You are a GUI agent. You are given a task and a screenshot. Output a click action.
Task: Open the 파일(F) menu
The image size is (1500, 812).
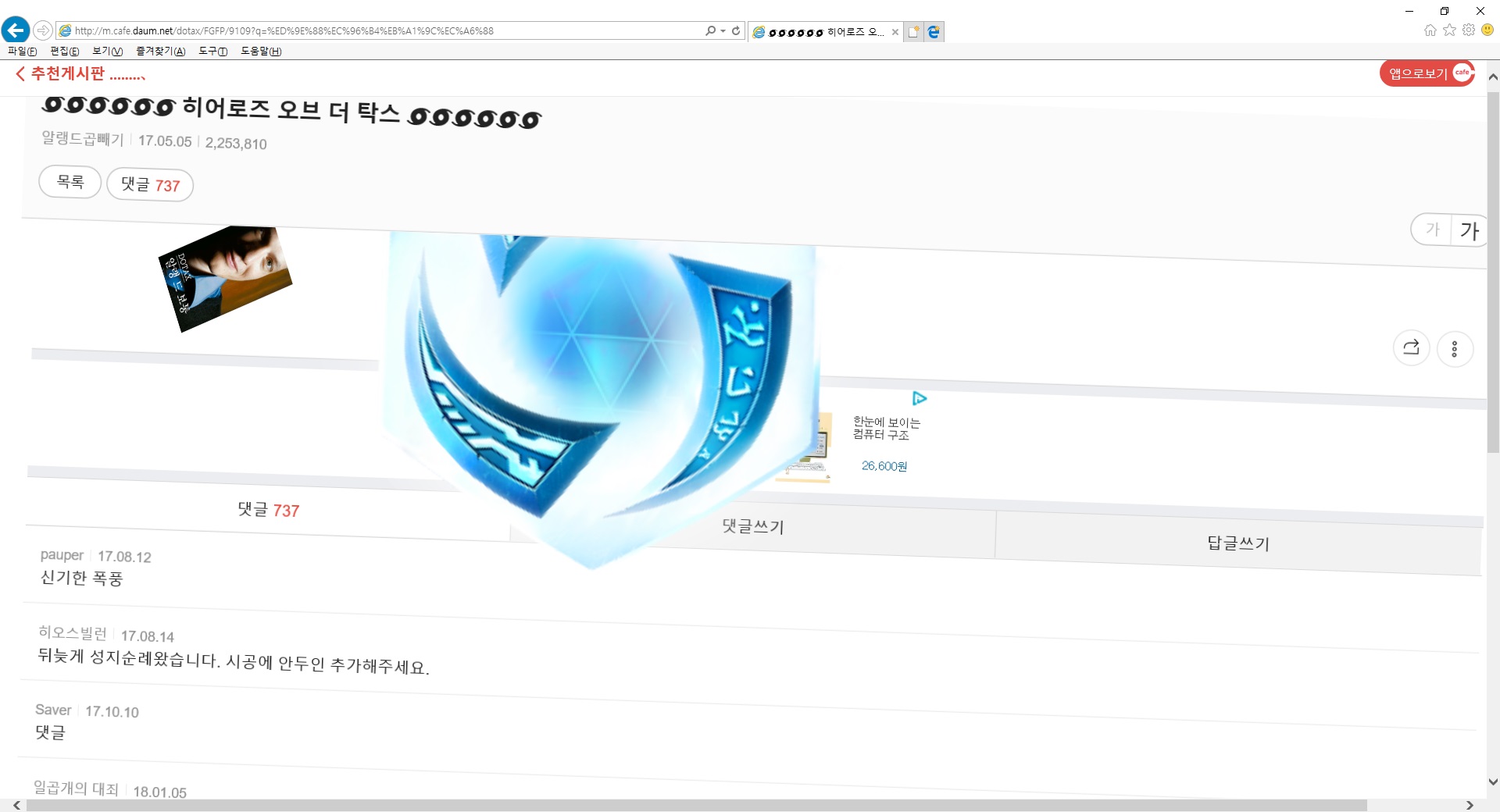(x=22, y=51)
